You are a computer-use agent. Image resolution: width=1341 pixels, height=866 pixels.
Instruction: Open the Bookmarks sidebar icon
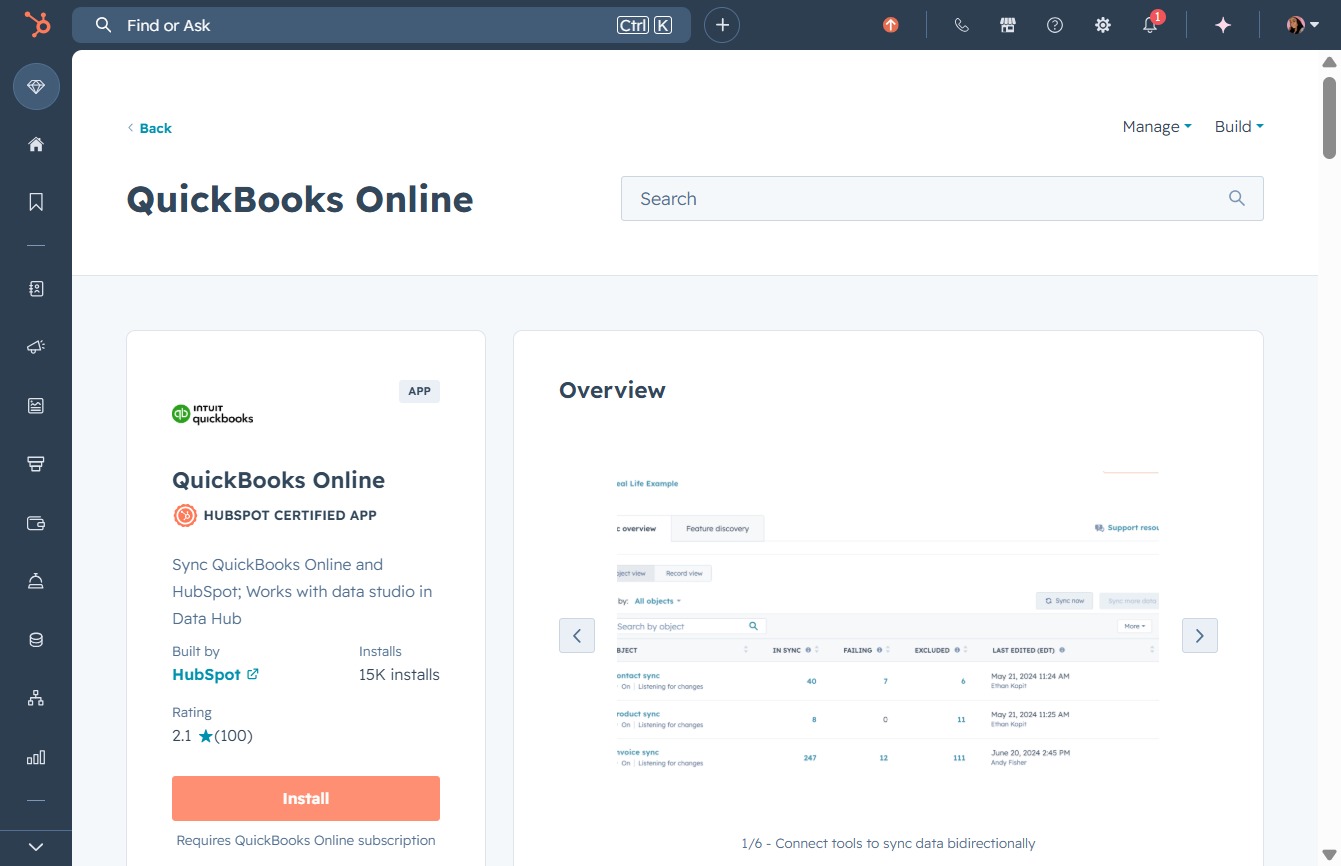coord(36,202)
